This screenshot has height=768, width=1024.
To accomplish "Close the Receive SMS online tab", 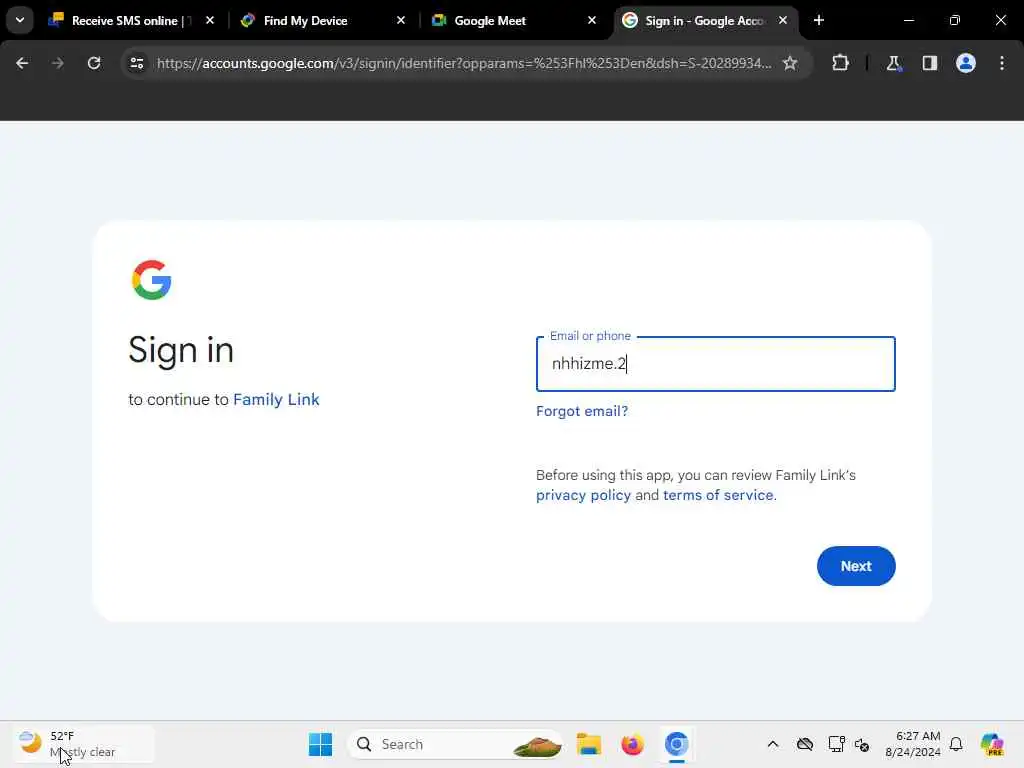I will point(210,20).
